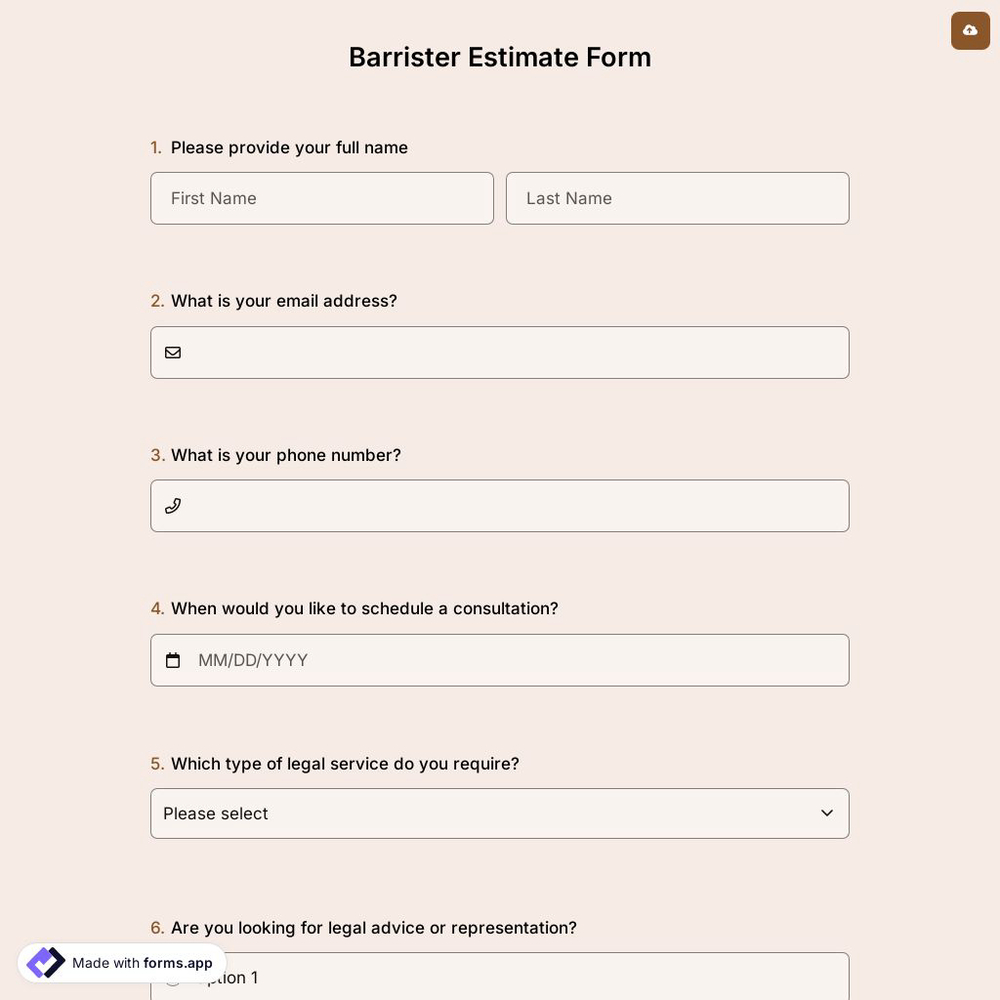This screenshot has width=1000, height=1000.
Task: Click the First Name input field
Action: pos(322,197)
